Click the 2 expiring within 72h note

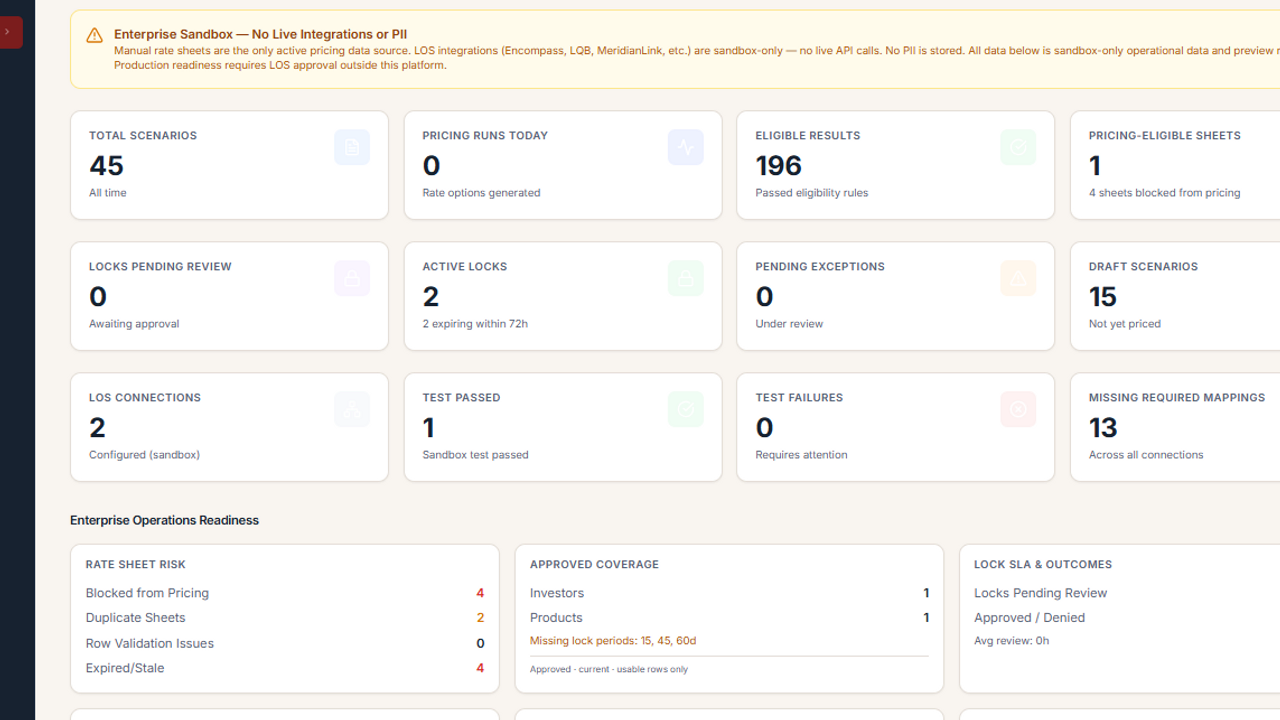[x=475, y=324]
